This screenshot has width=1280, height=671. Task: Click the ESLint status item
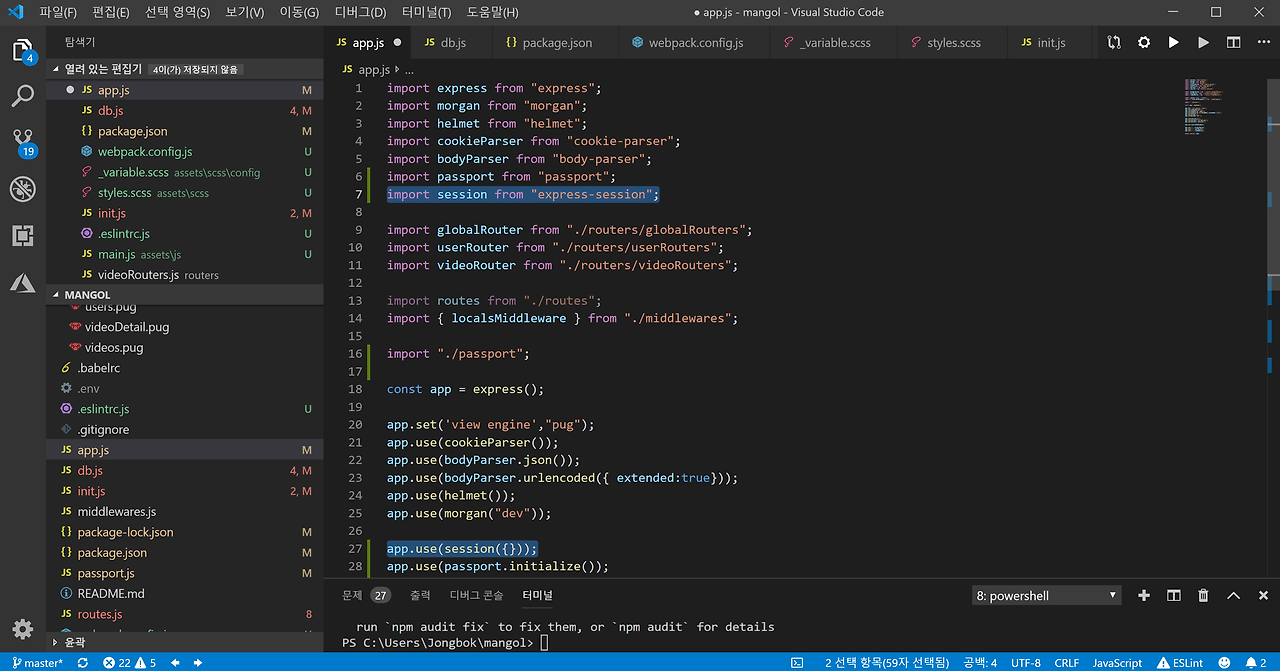pyautogui.click(x=1180, y=662)
